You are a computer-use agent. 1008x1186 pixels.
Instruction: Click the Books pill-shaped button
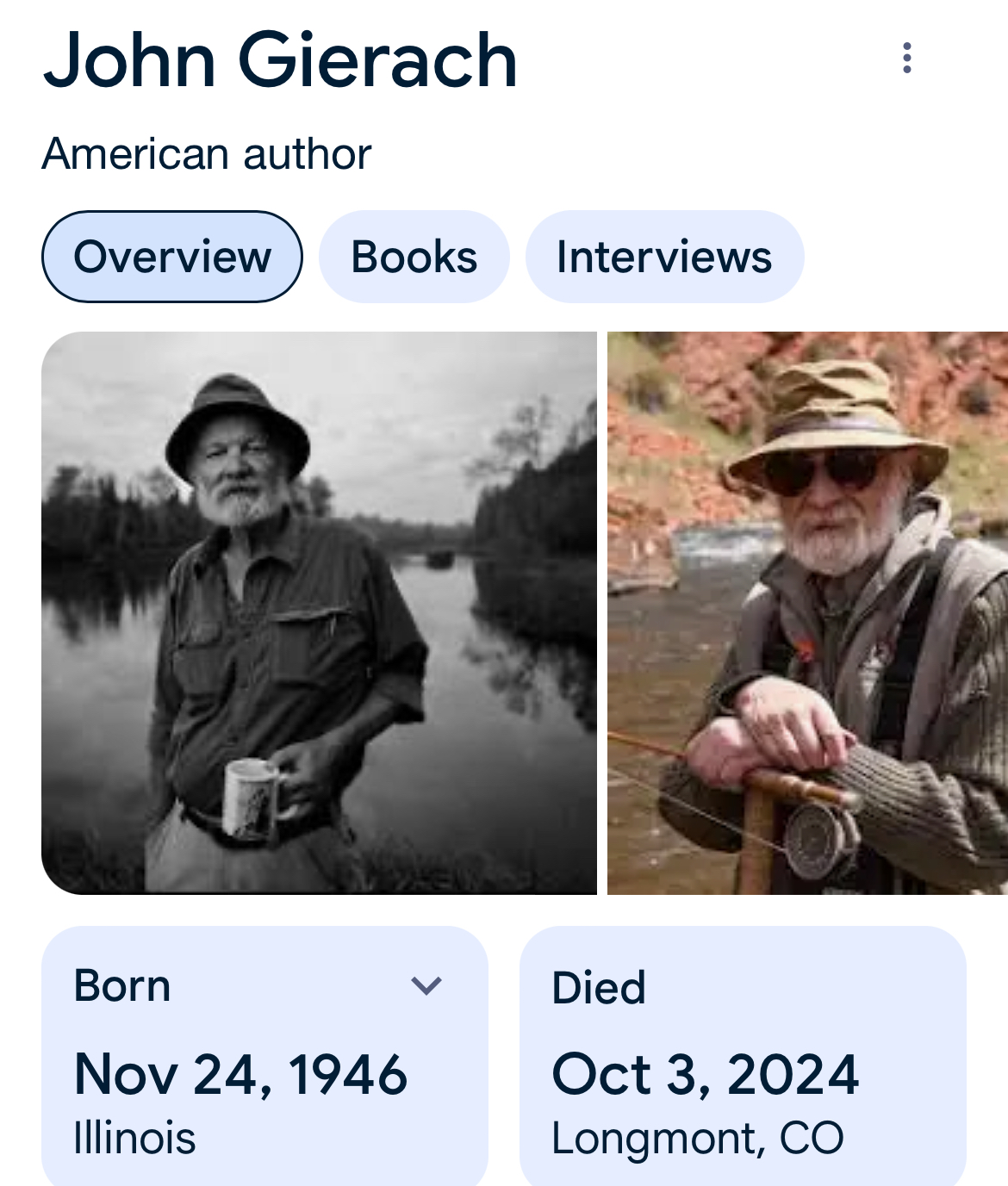(x=414, y=255)
